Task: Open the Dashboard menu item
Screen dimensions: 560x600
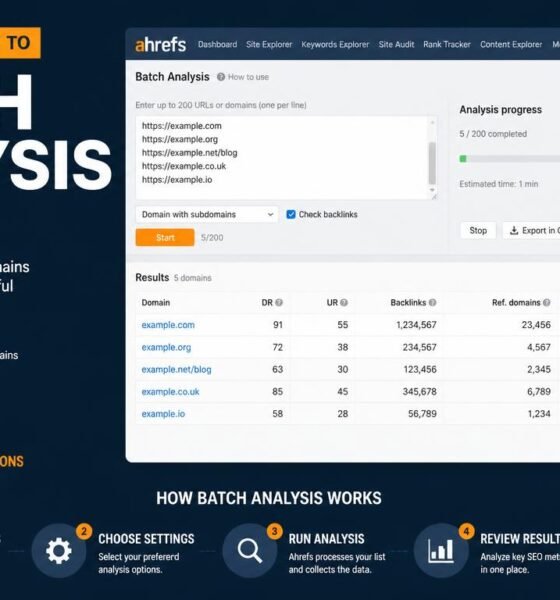Action: click(217, 44)
